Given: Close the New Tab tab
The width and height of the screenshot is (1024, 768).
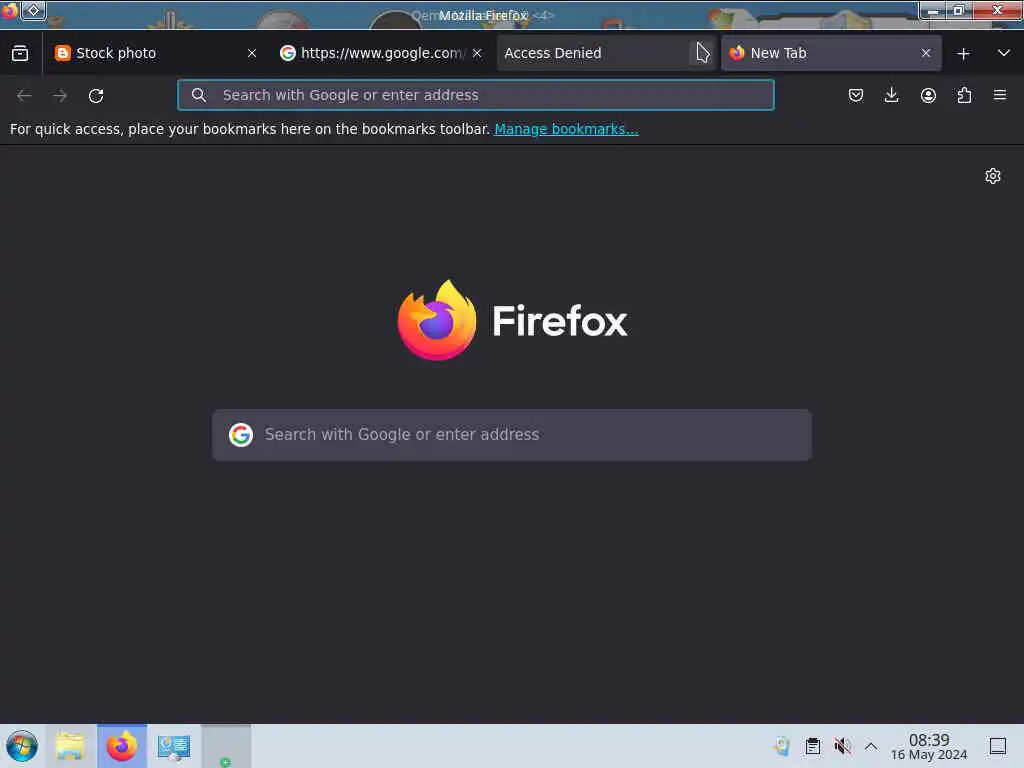Looking at the screenshot, I should [926, 54].
